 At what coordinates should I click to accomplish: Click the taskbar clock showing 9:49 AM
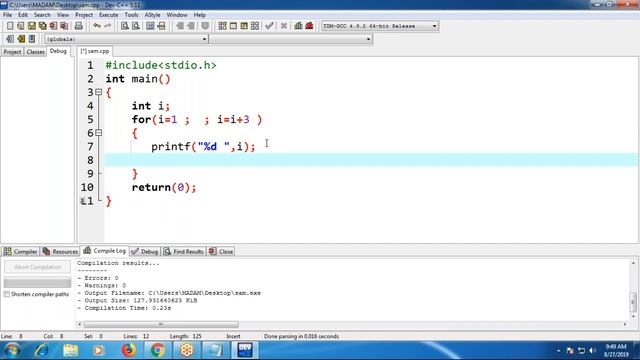pos(616,351)
